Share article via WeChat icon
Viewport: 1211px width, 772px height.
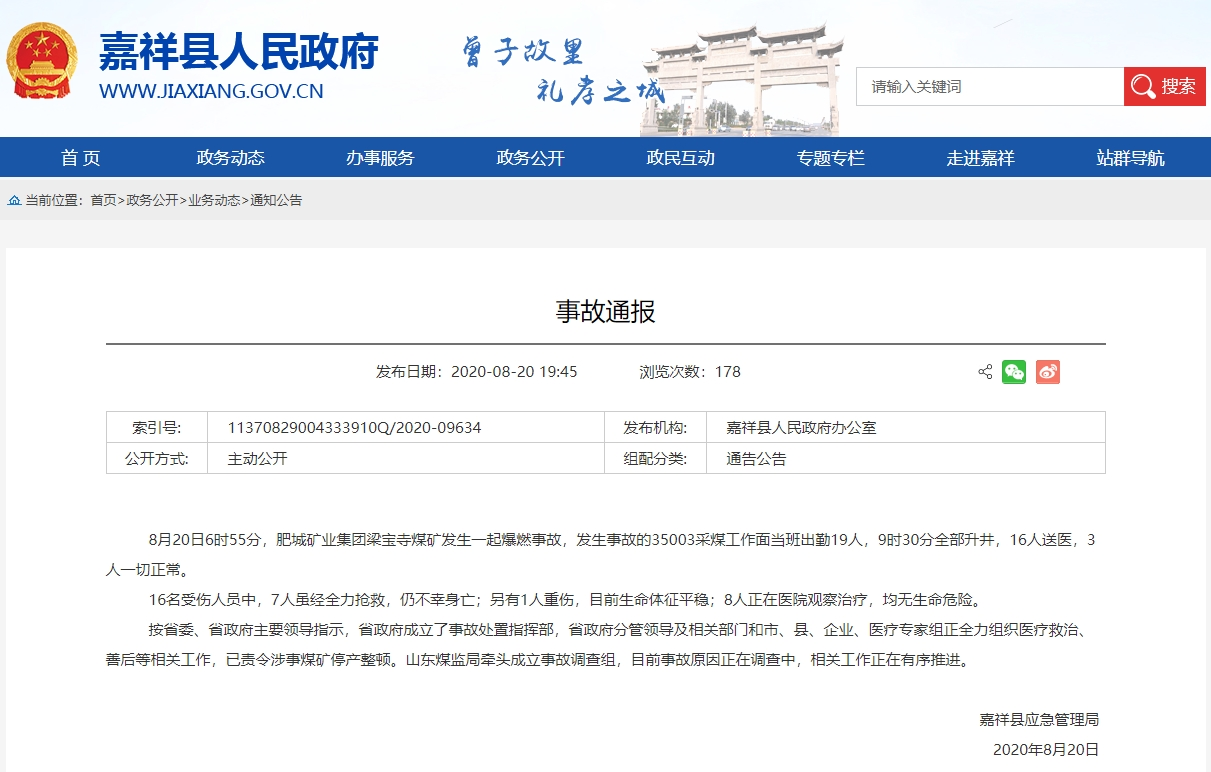click(1014, 372)
